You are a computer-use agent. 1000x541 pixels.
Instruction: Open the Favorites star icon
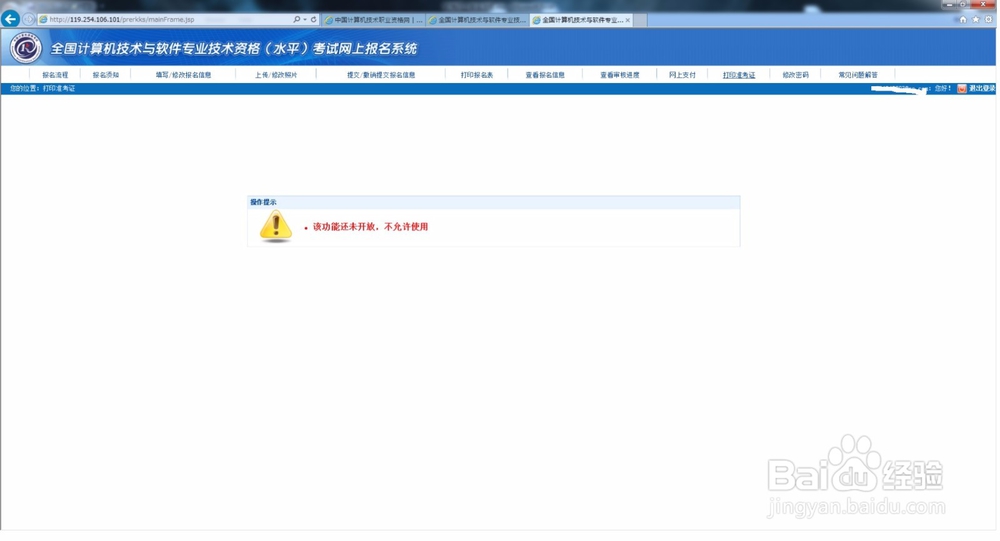click(x=975, y=20)
